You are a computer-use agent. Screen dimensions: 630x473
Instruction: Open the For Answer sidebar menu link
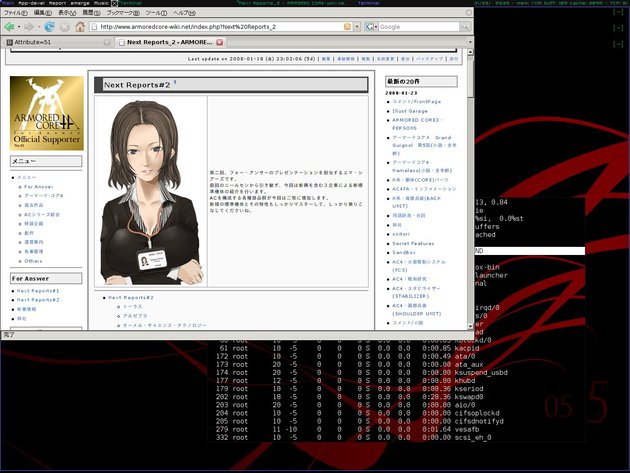click(39, 187)
